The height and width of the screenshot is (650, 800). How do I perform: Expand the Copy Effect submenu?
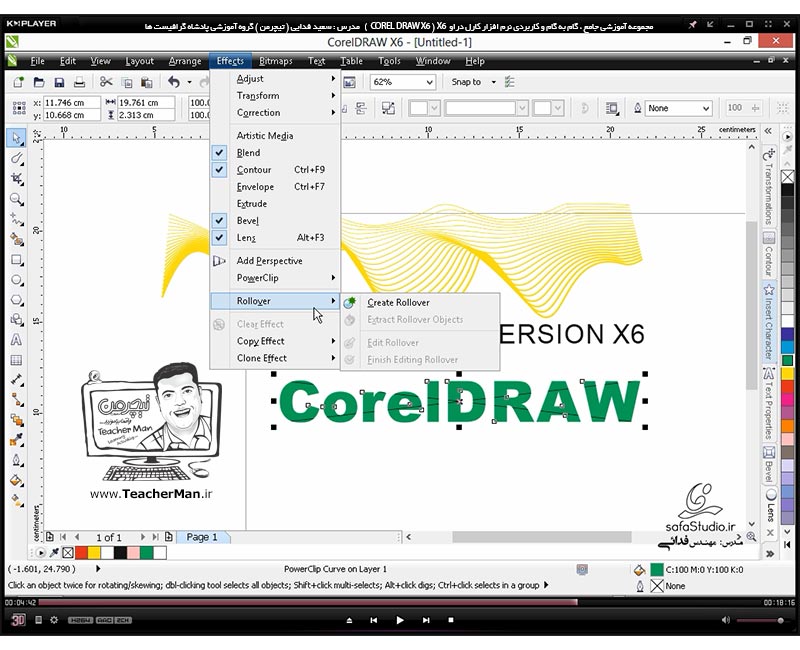(276, 341)
